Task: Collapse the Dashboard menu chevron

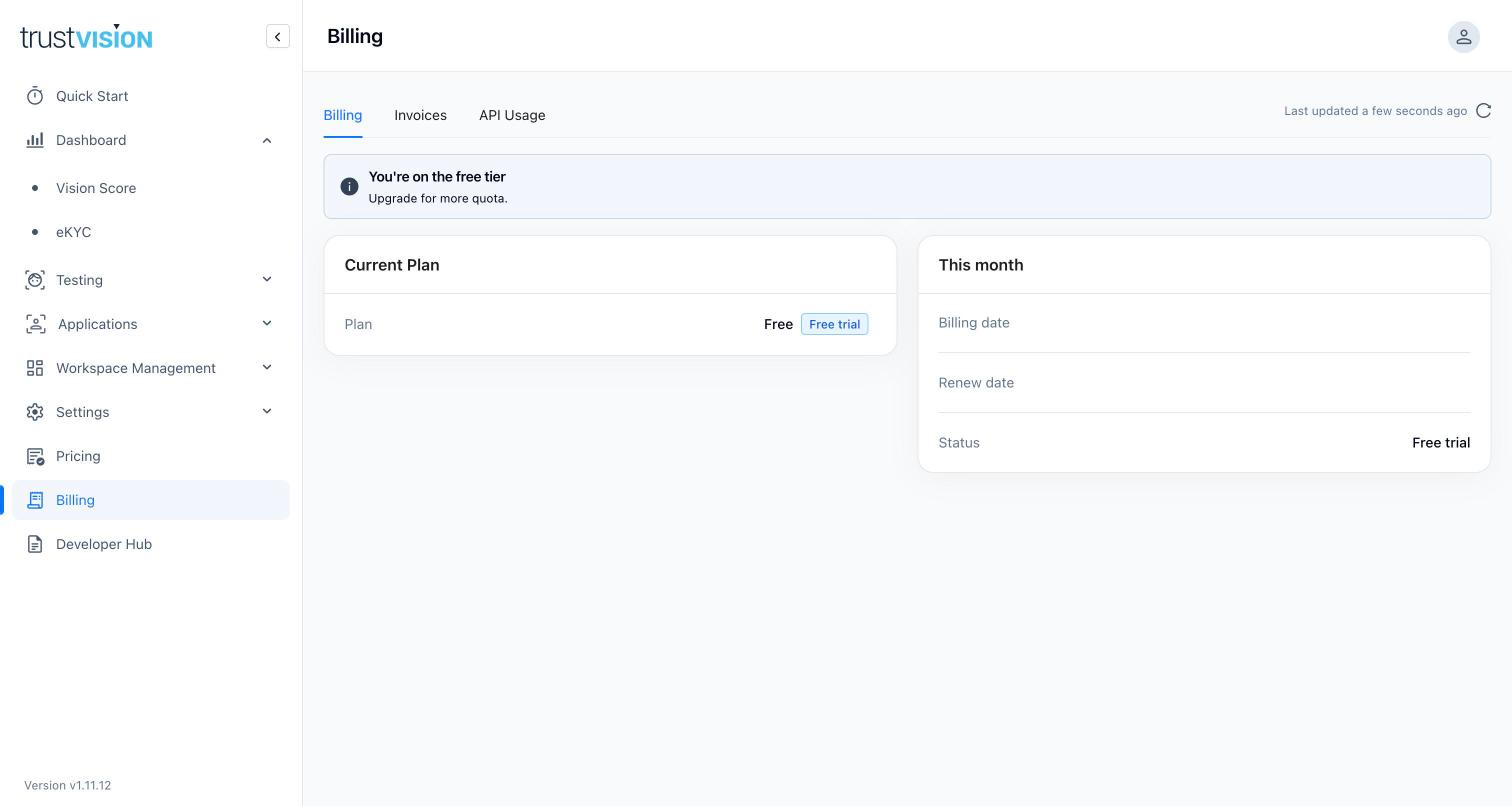Action: click(267, 140)
